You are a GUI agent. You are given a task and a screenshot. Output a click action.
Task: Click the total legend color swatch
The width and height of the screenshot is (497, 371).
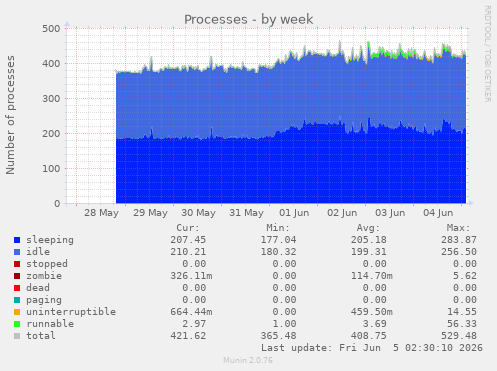pos(17,336)
